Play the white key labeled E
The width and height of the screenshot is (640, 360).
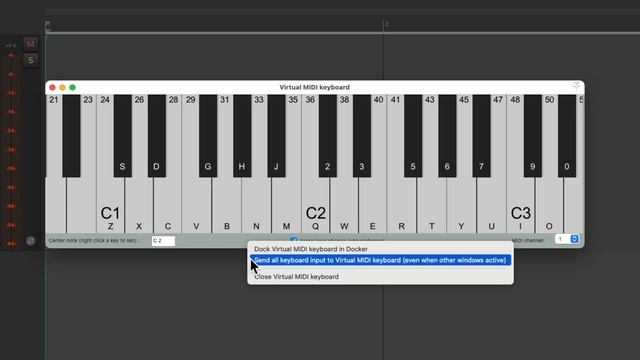click(373, 206)
